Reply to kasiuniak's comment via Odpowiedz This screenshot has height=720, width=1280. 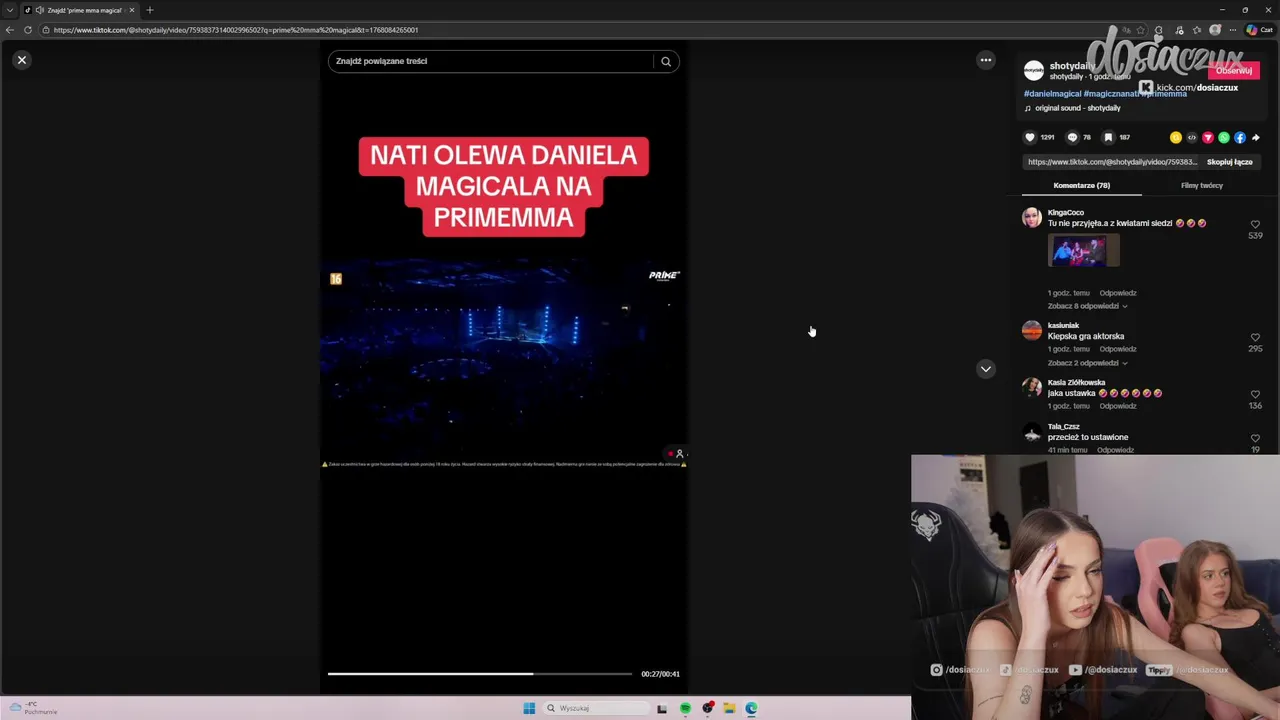(x=1118, y=349)
